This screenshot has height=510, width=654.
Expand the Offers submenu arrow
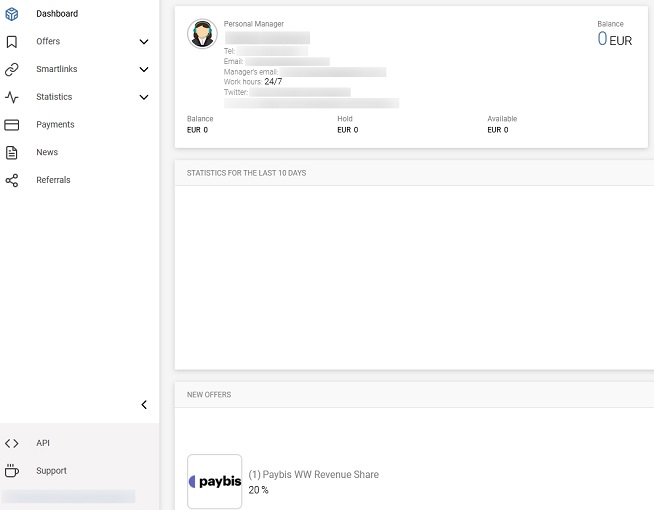tap(144, 42)
